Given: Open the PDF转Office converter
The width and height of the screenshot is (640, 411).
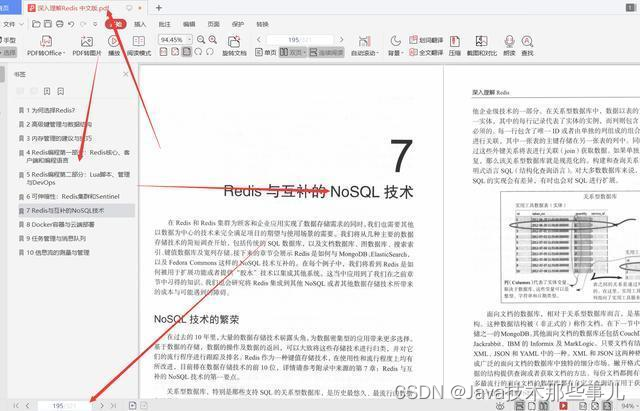Looking at the screenshot, I should pyautogui.click(x=46, y=46).
